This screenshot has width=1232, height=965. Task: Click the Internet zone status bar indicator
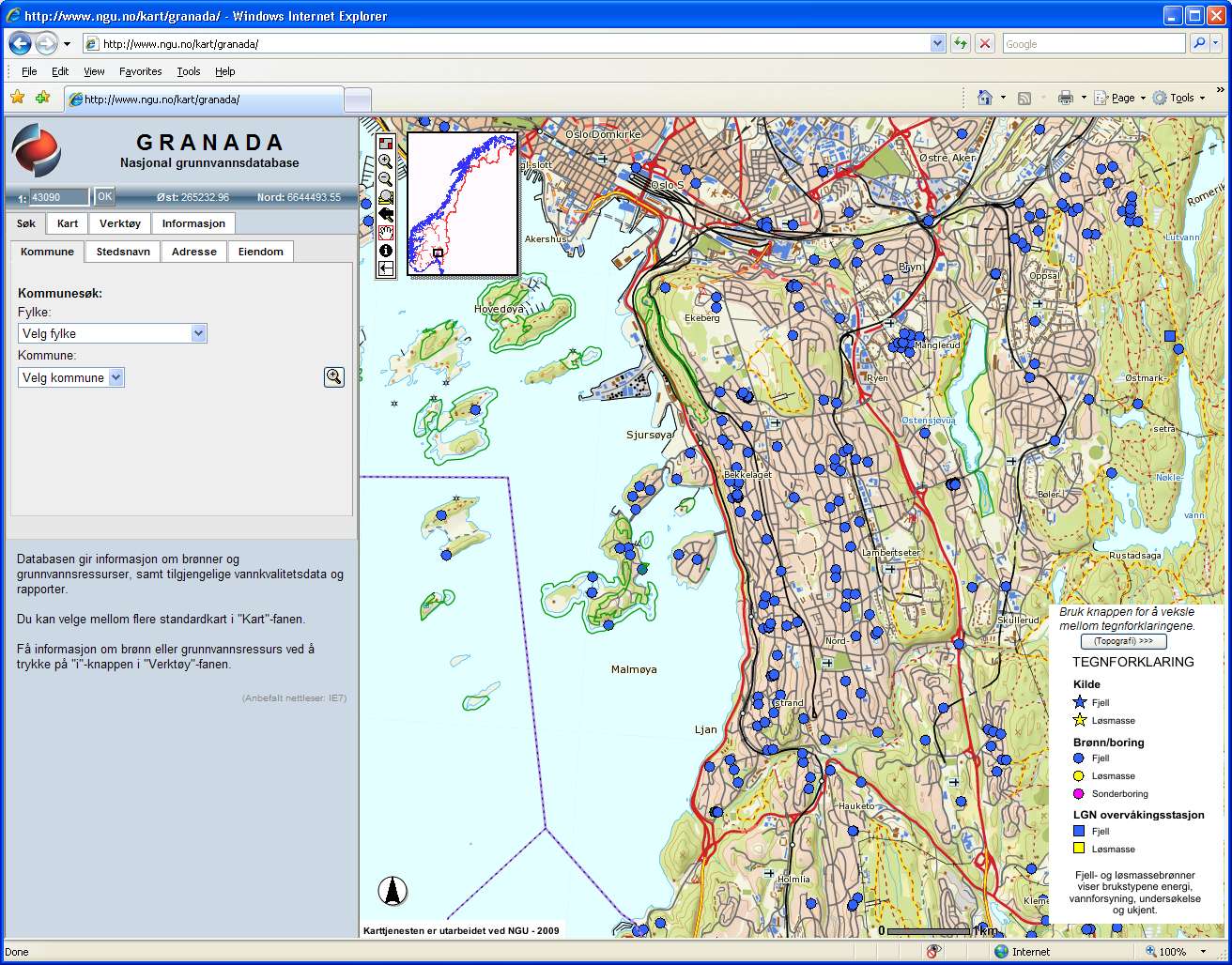(1022, 952)
